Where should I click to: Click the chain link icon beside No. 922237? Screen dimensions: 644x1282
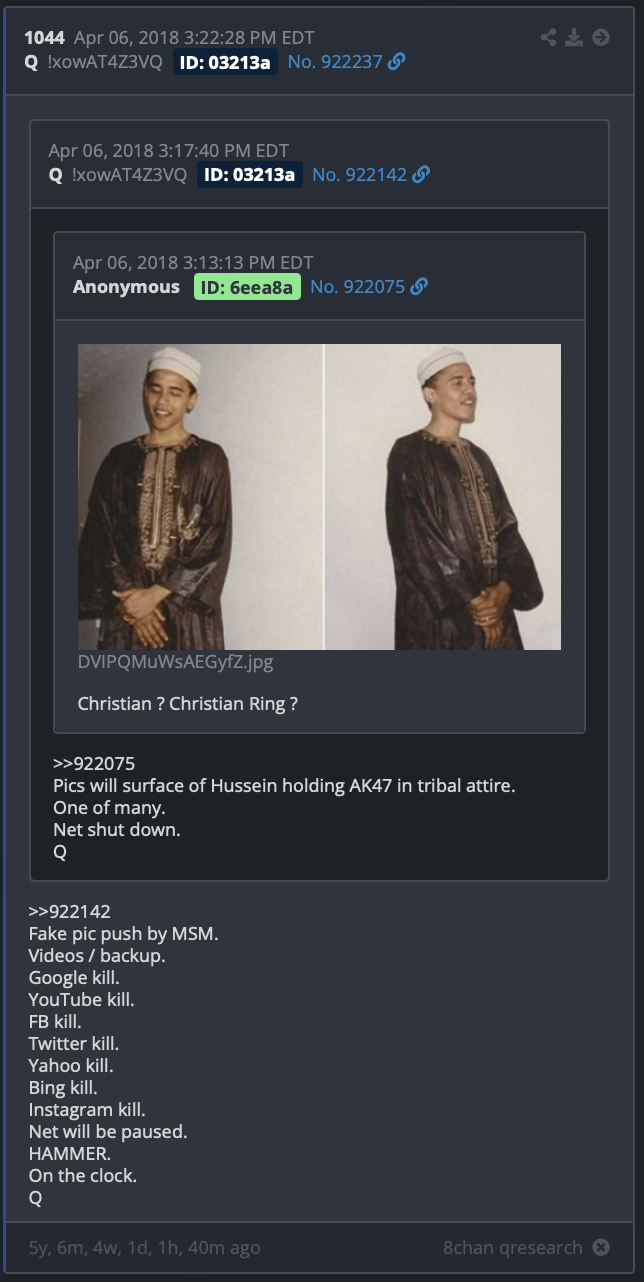pyautogui.click(x=397, y=62)
